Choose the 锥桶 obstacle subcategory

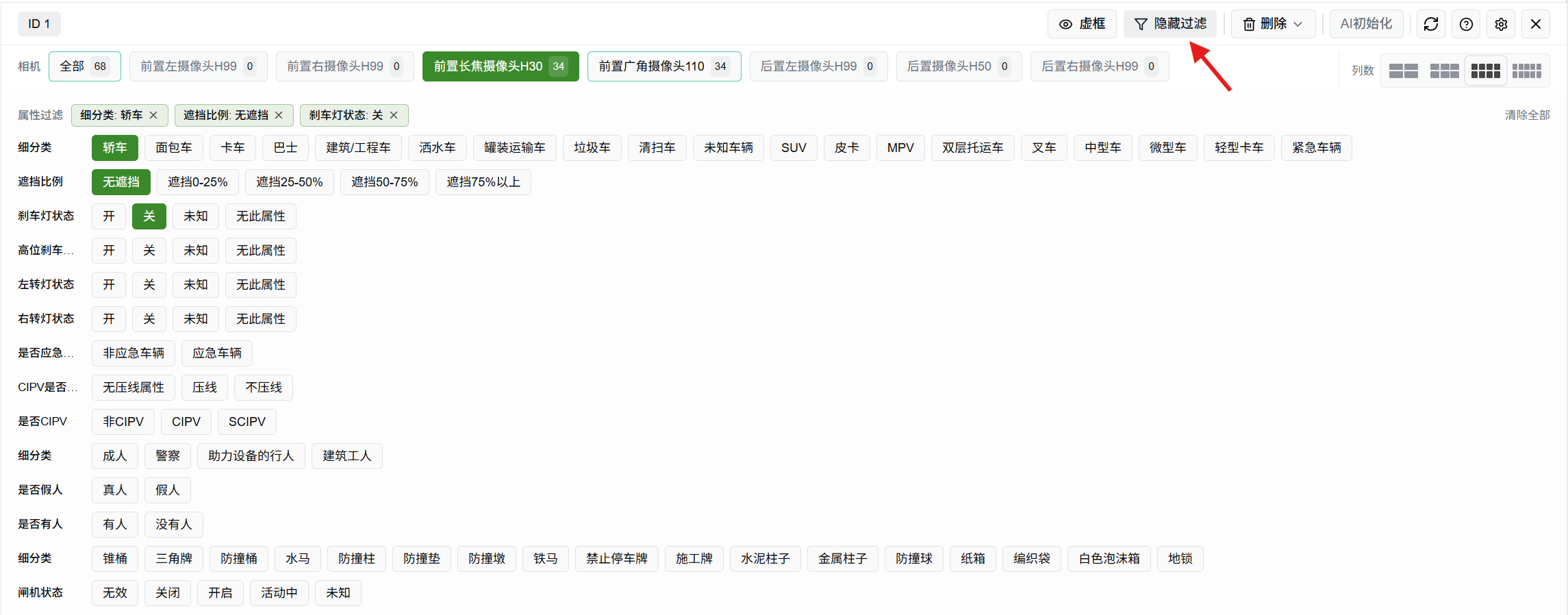click(115, 559)
